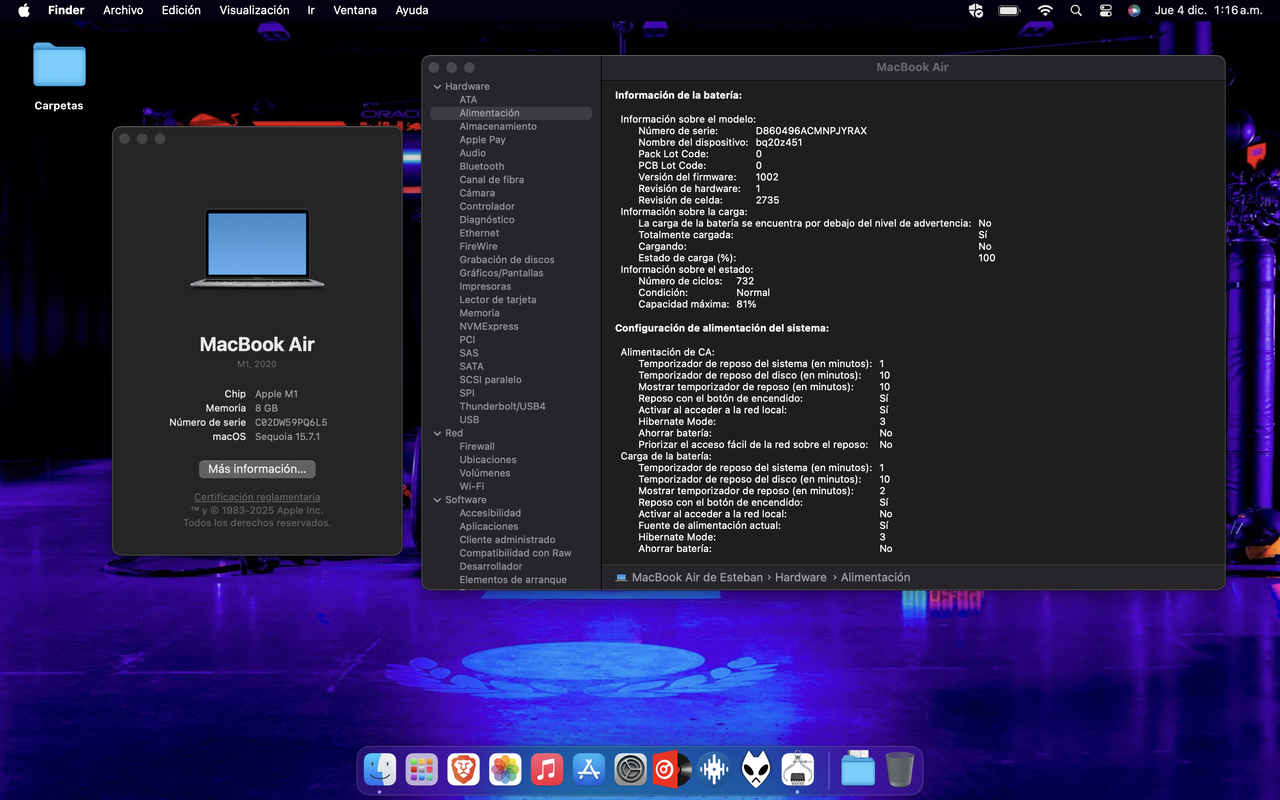Screen dimensions: 1280x800
Task: Open the Visualización menu
Action: 254,10
